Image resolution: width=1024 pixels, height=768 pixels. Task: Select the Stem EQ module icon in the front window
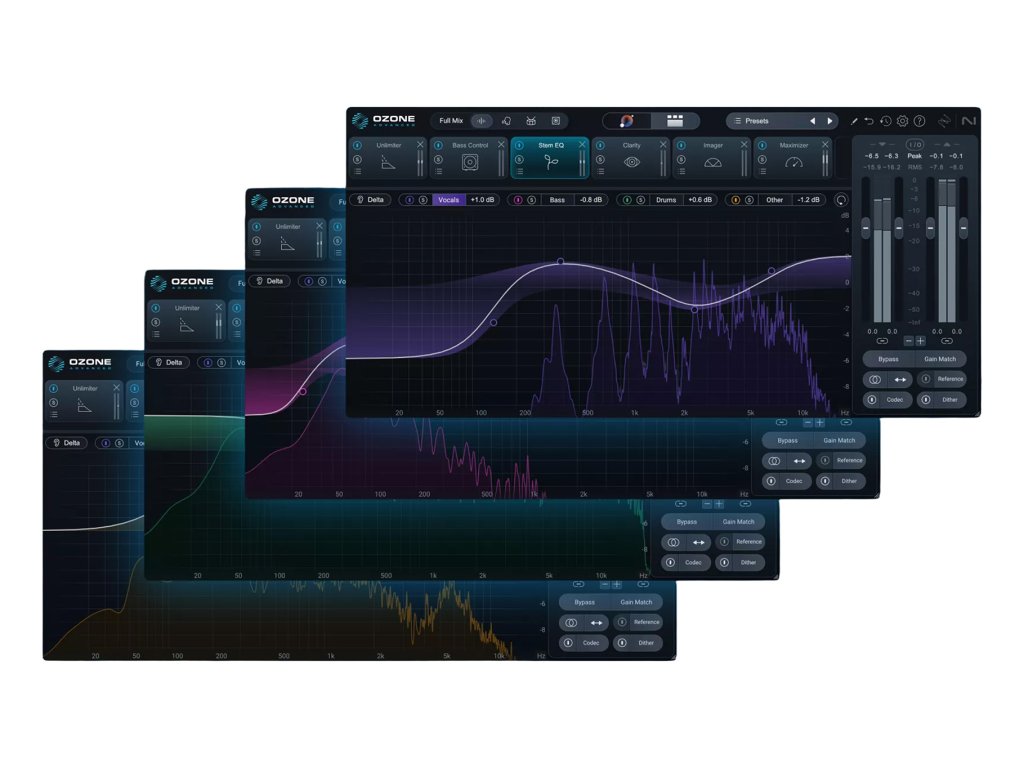(551, 163)
